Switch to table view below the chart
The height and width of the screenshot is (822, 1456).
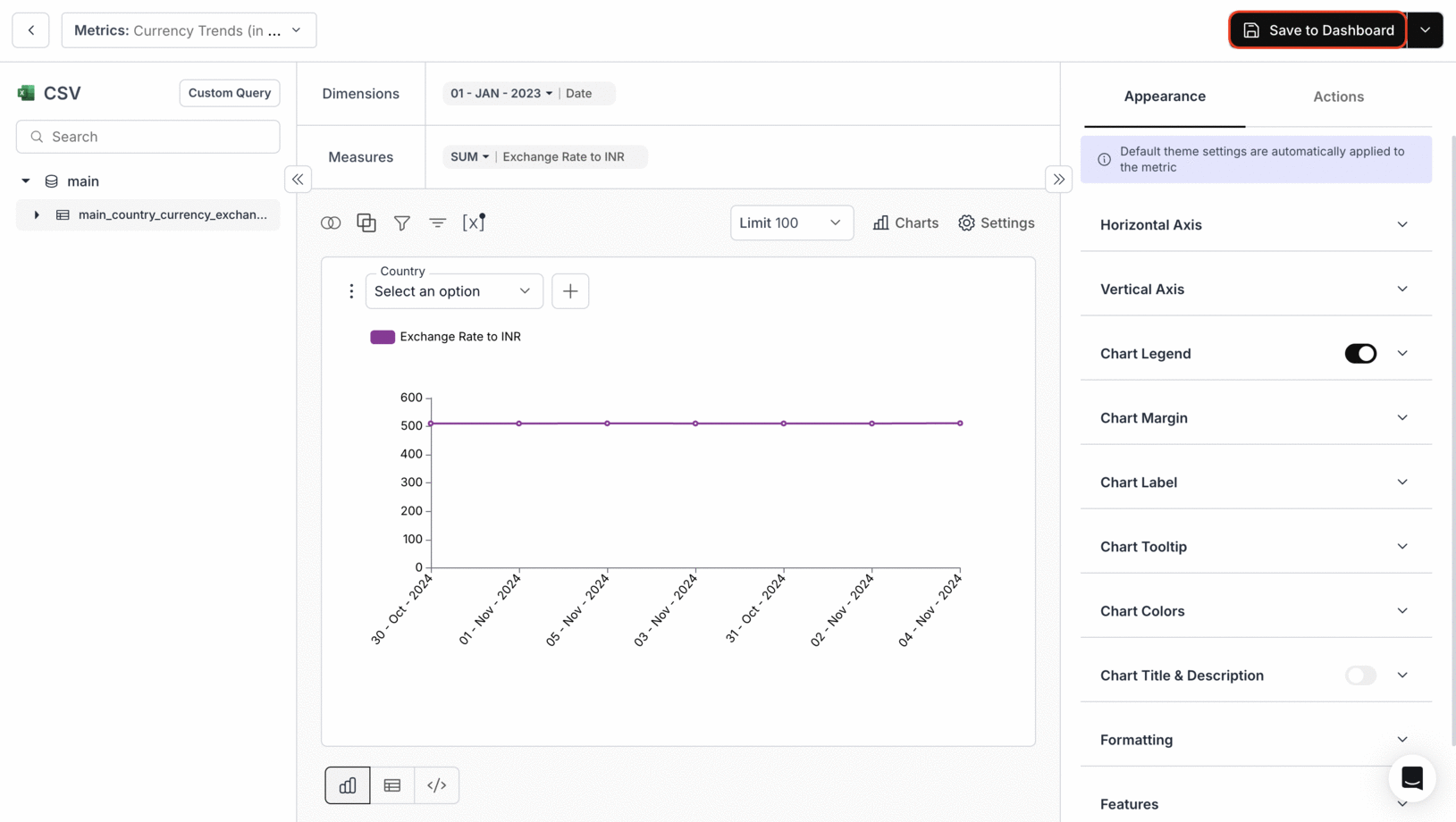point(391,784)
